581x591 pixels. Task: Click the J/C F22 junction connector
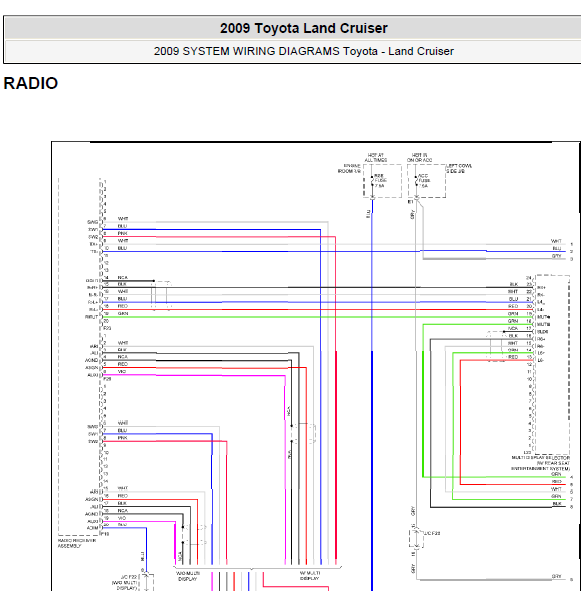(146, 582)
